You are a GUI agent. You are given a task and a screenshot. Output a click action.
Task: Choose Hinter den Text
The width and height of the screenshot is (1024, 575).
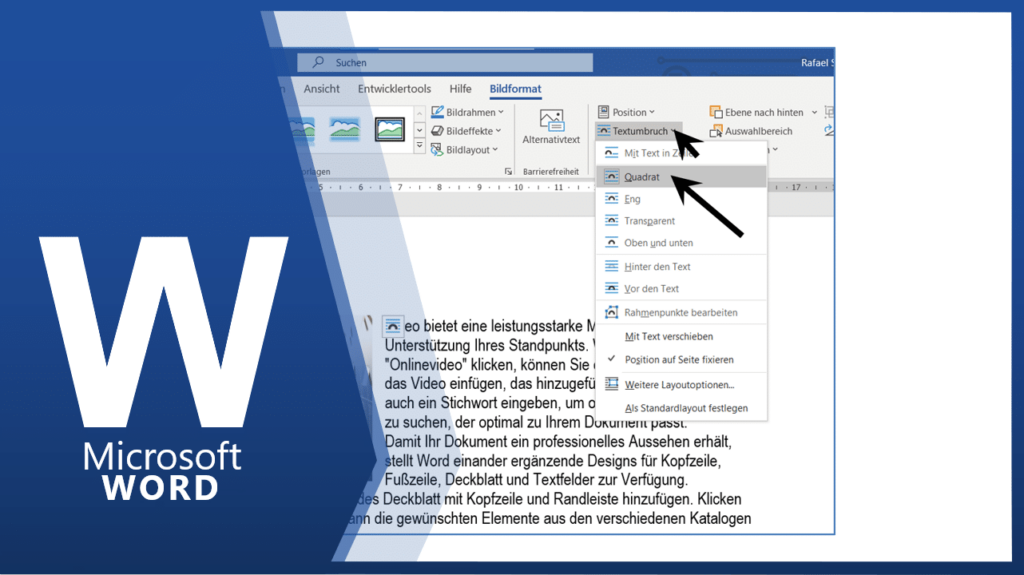click(x=681, y=267)
